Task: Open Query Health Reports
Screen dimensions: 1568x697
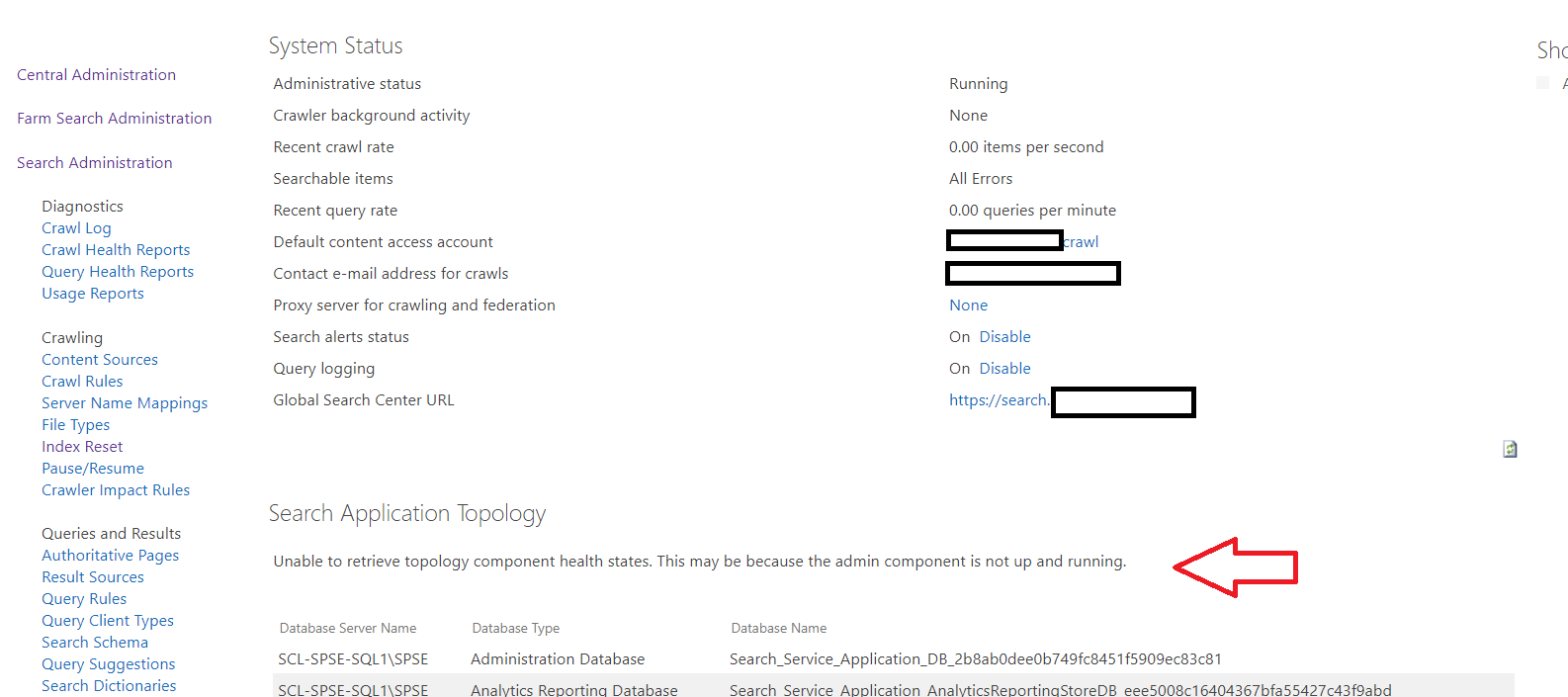Action: pos(118,272)
